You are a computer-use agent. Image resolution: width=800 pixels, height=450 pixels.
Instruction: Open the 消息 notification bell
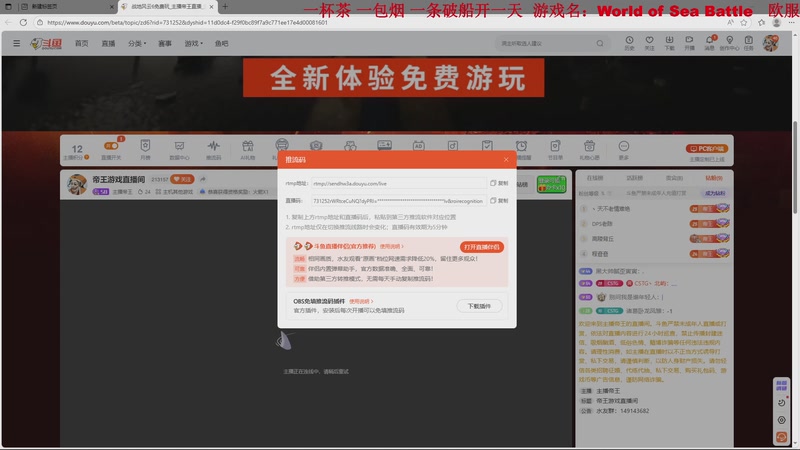click(x=709, y=43)
